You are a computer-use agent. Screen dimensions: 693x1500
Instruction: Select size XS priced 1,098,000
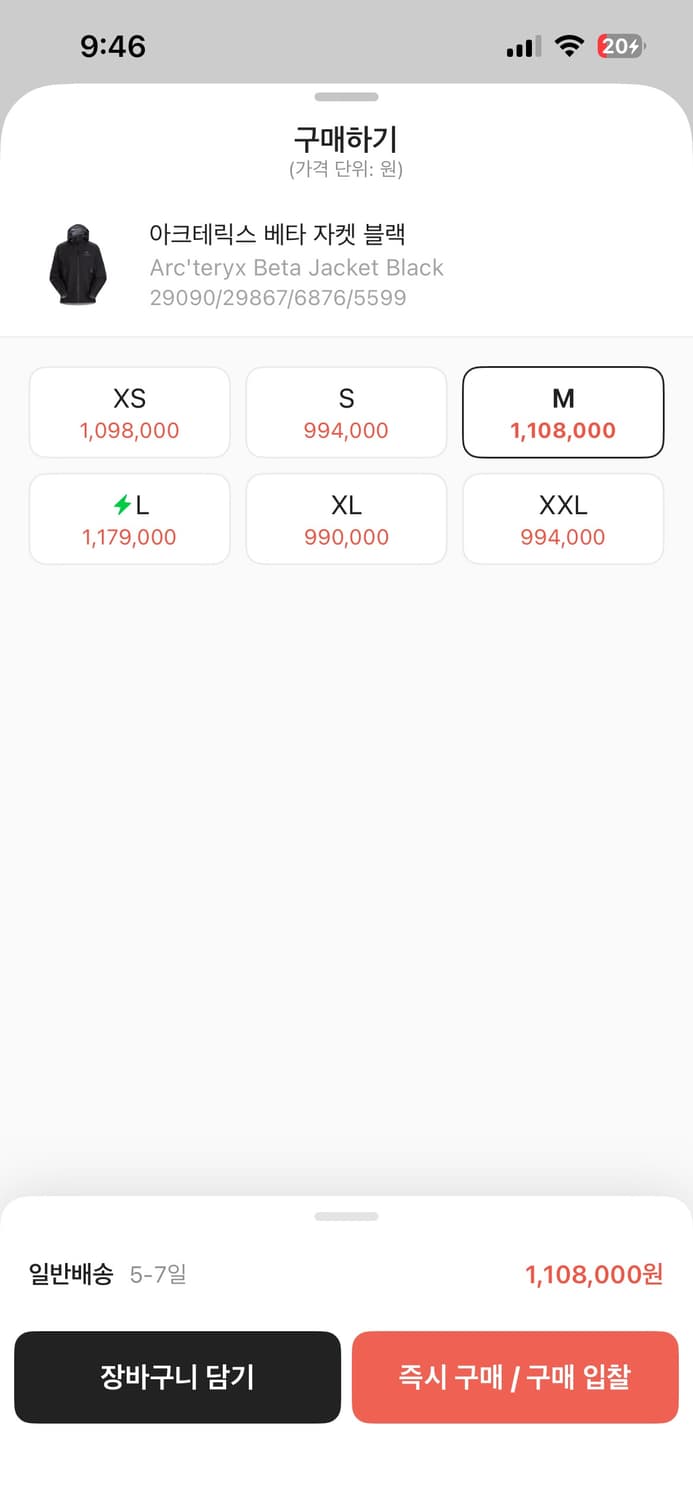pos(130,413)
